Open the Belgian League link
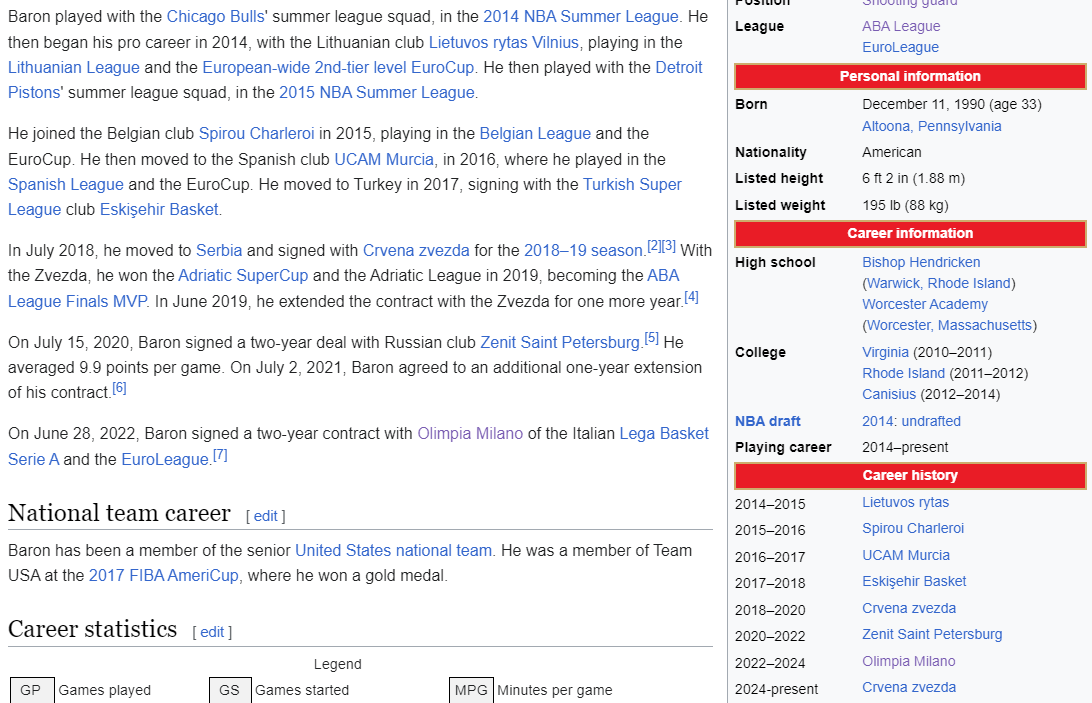 535,134
